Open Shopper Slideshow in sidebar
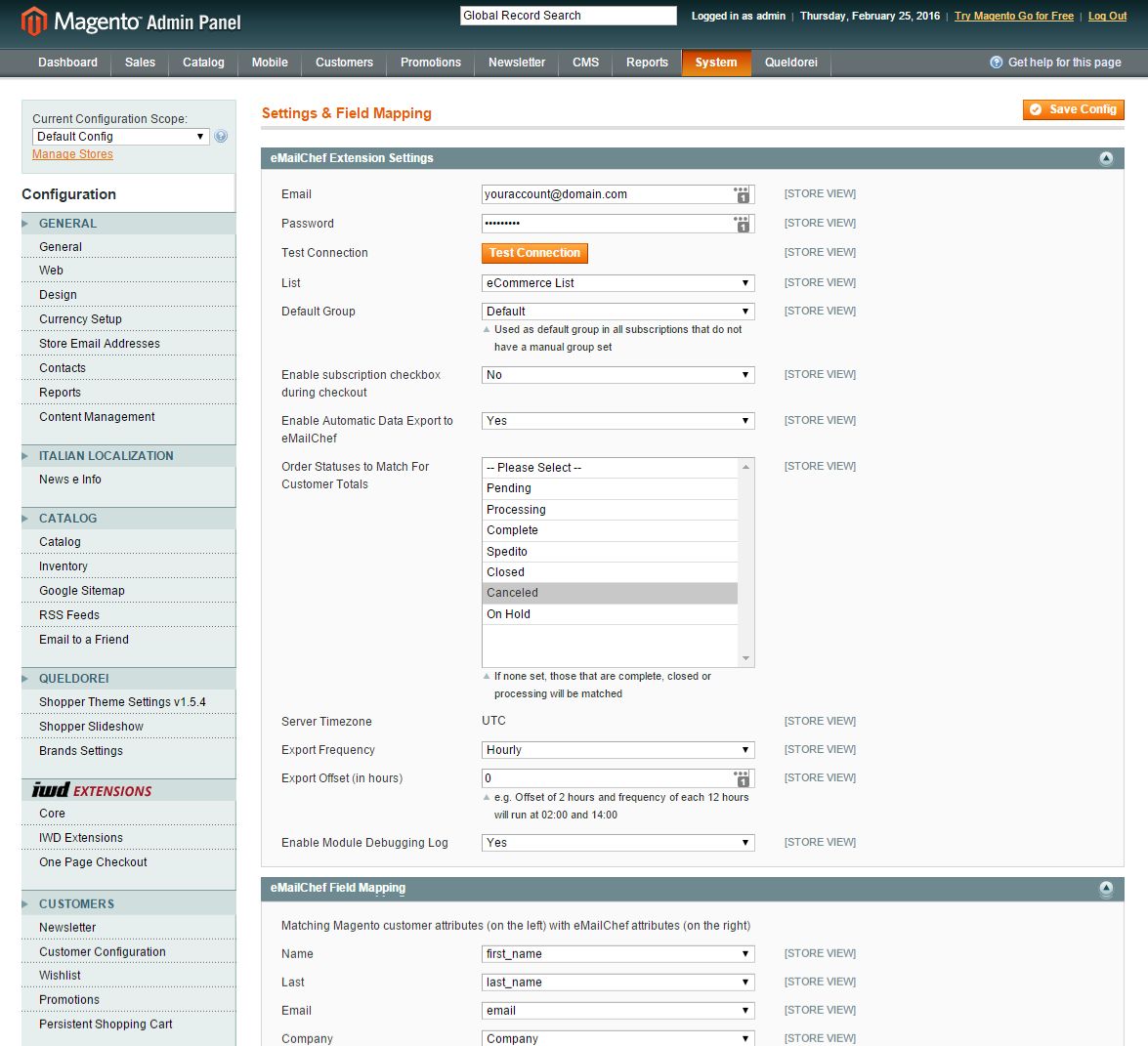Image resolution: width=1148 pixels, height=1046 pixels. 92,727
